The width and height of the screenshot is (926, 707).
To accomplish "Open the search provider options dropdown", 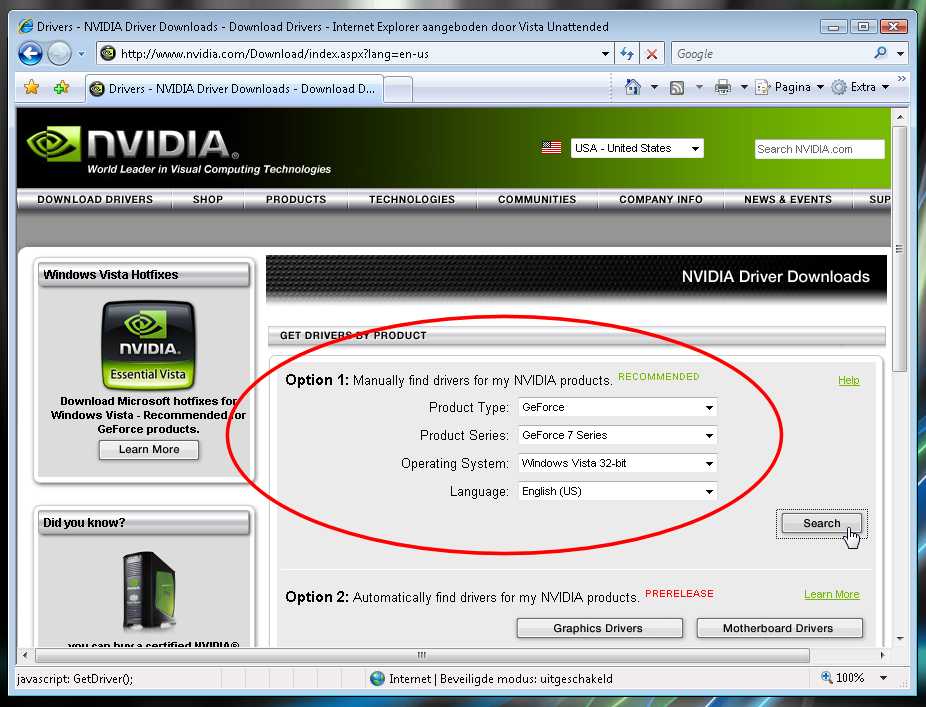I will [901, 54].
